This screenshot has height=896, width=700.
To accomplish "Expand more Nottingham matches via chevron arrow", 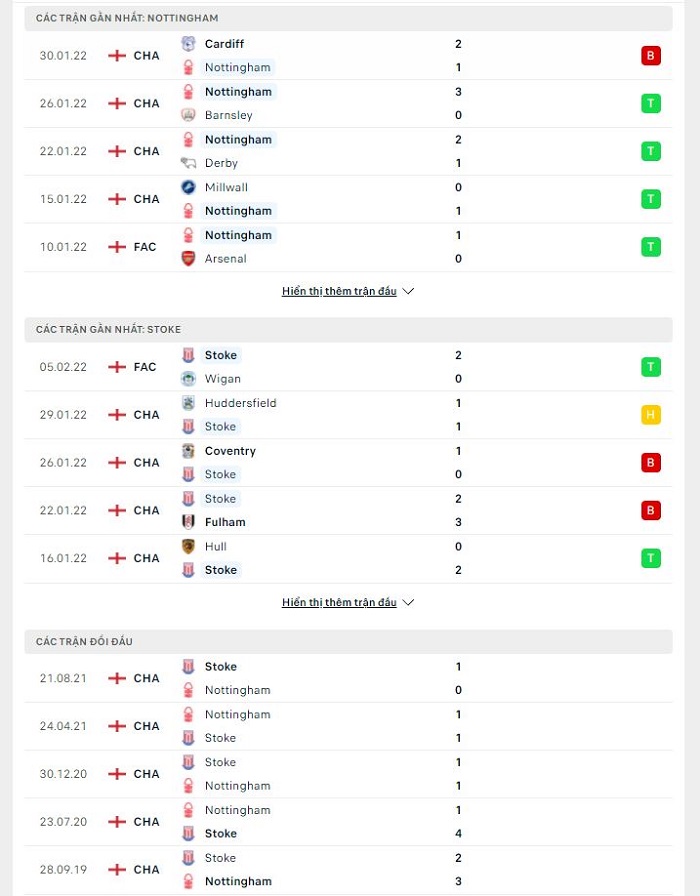I will [408, 291].
